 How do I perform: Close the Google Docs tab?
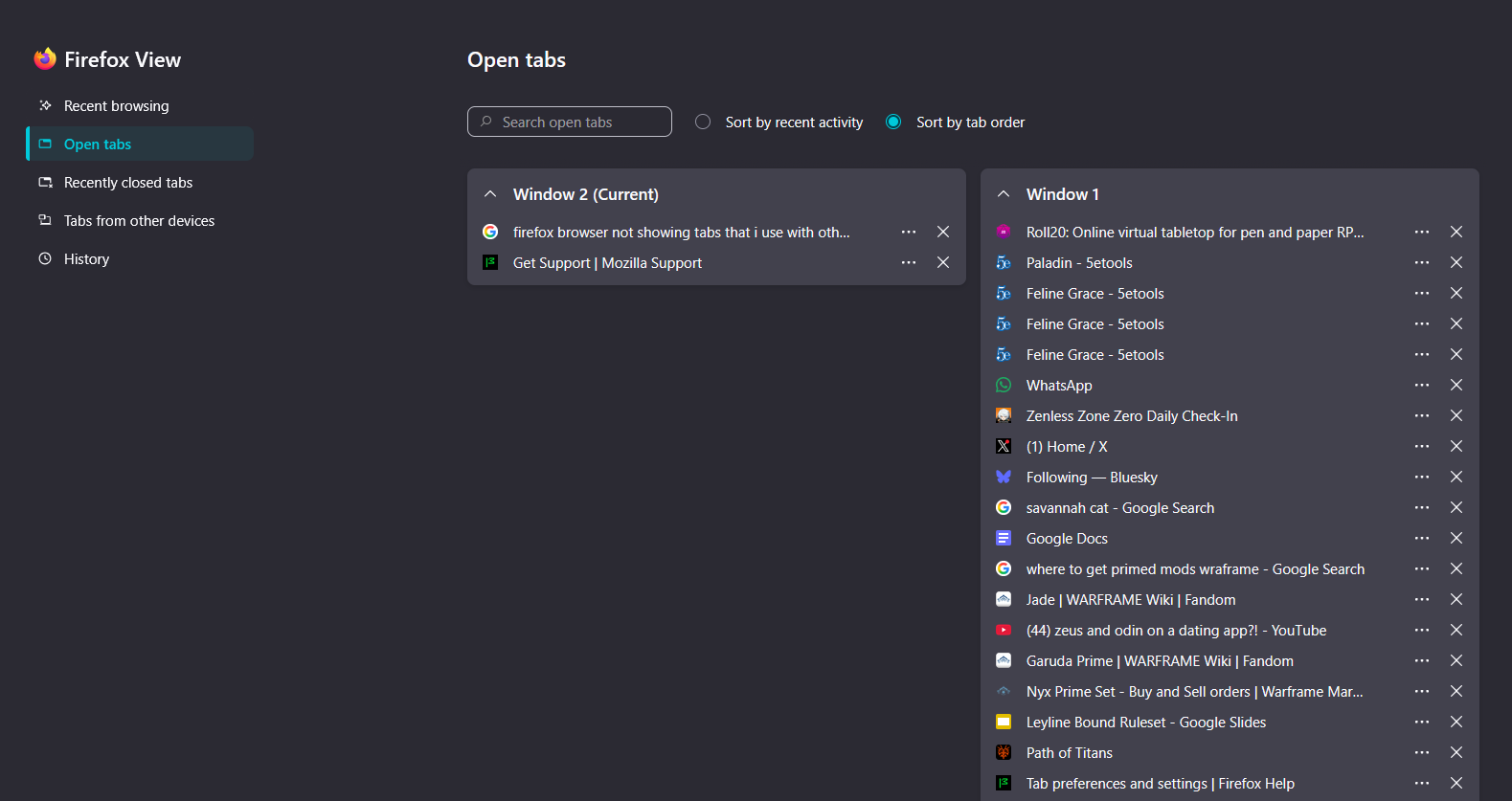click(1456, 539)
